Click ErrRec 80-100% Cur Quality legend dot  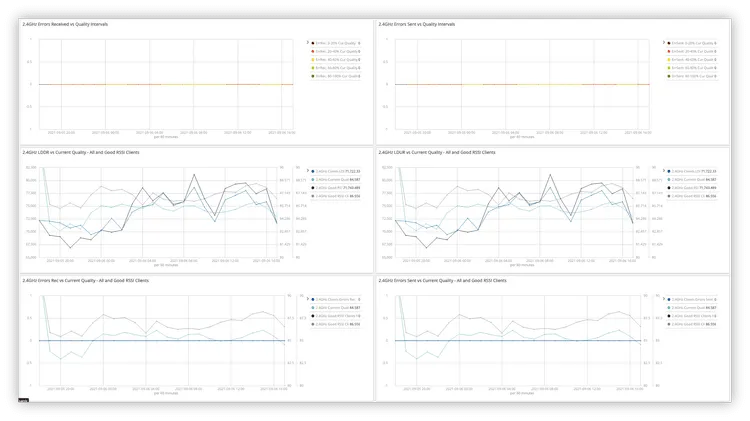coord(313,75)
